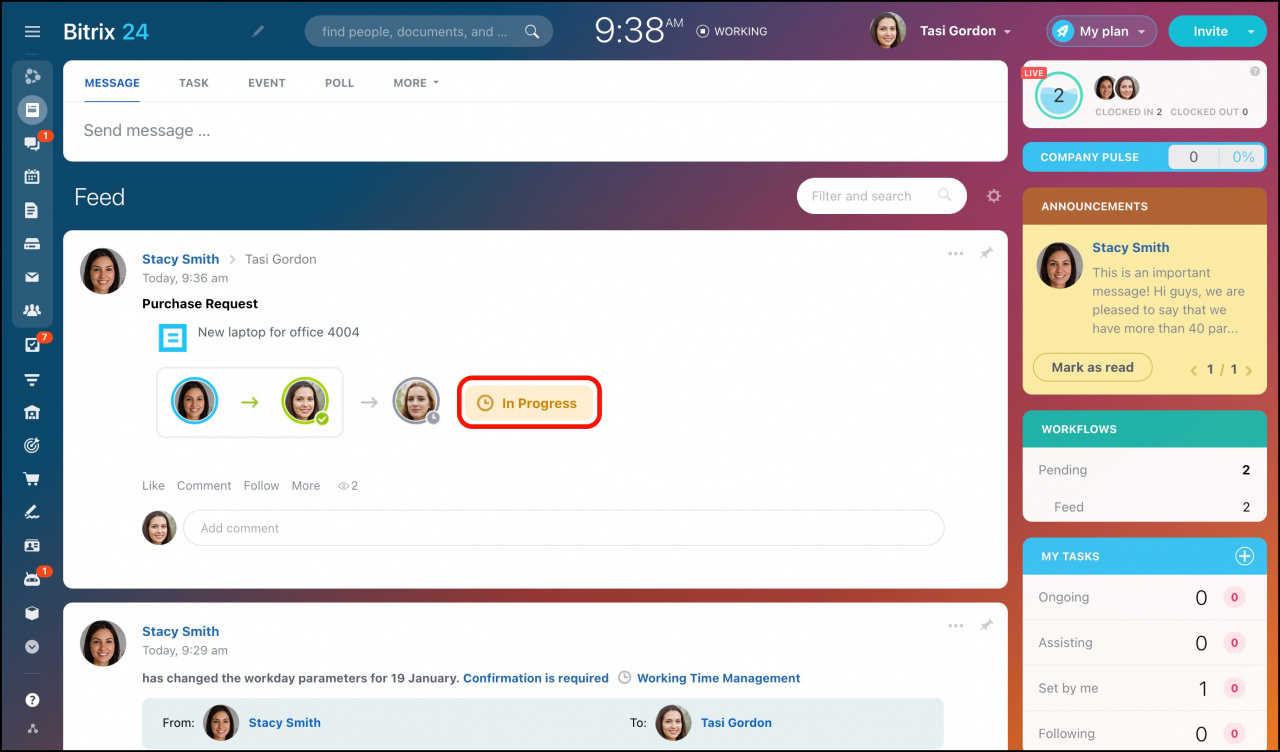Open the Pending workflows row
Viewport: 1280px width, 752px height.
pyautogui.click(x=1144, y=470)
